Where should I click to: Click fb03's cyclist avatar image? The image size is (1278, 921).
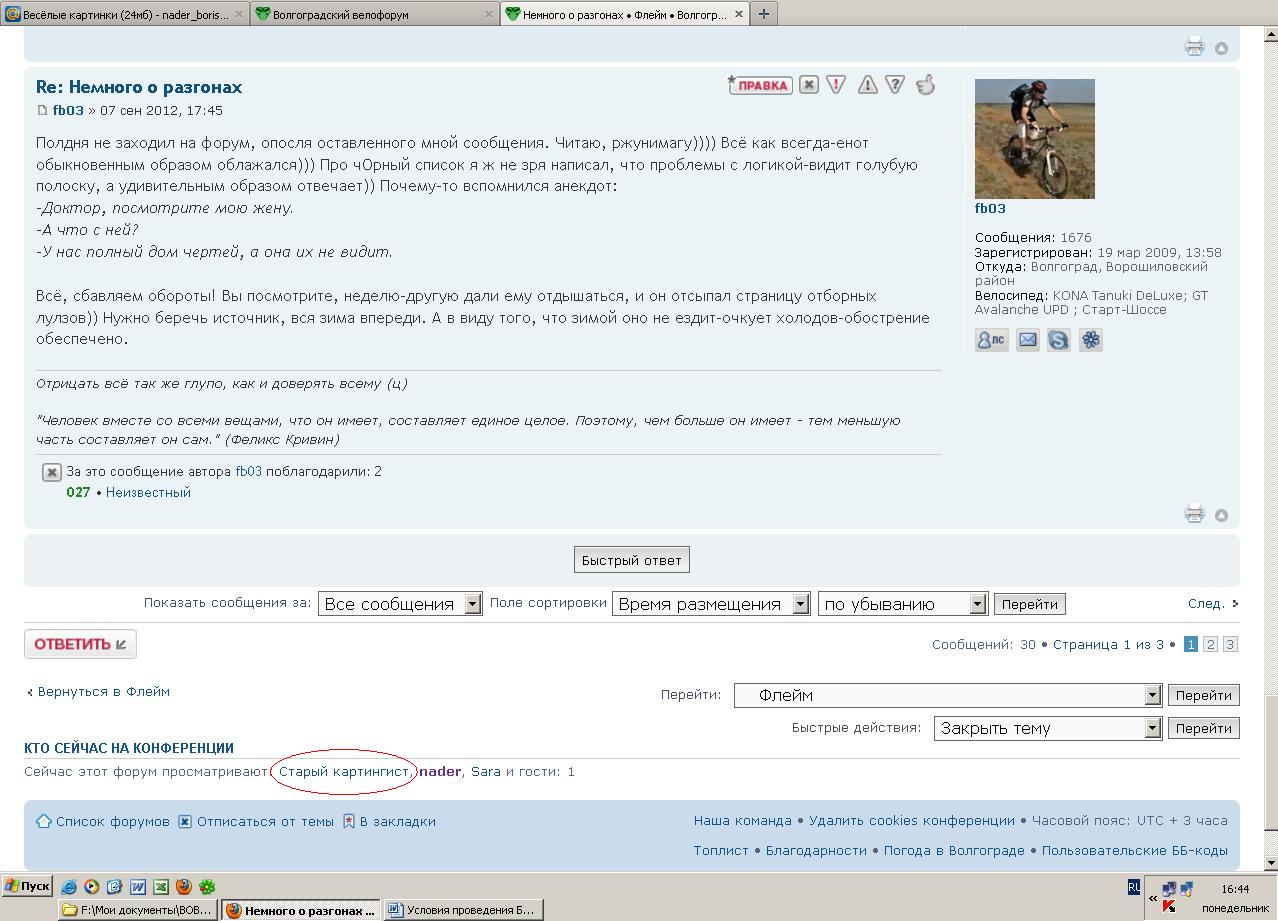click(x=1034, y=139)
